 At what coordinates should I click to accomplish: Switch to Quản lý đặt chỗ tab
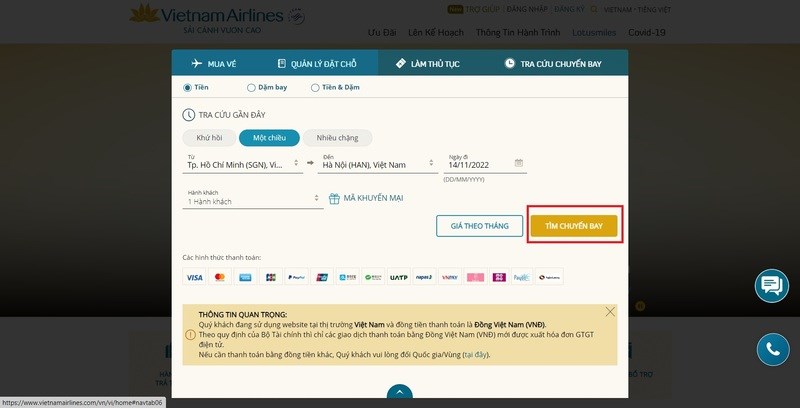pyautogui.click(x=317, y=64)
